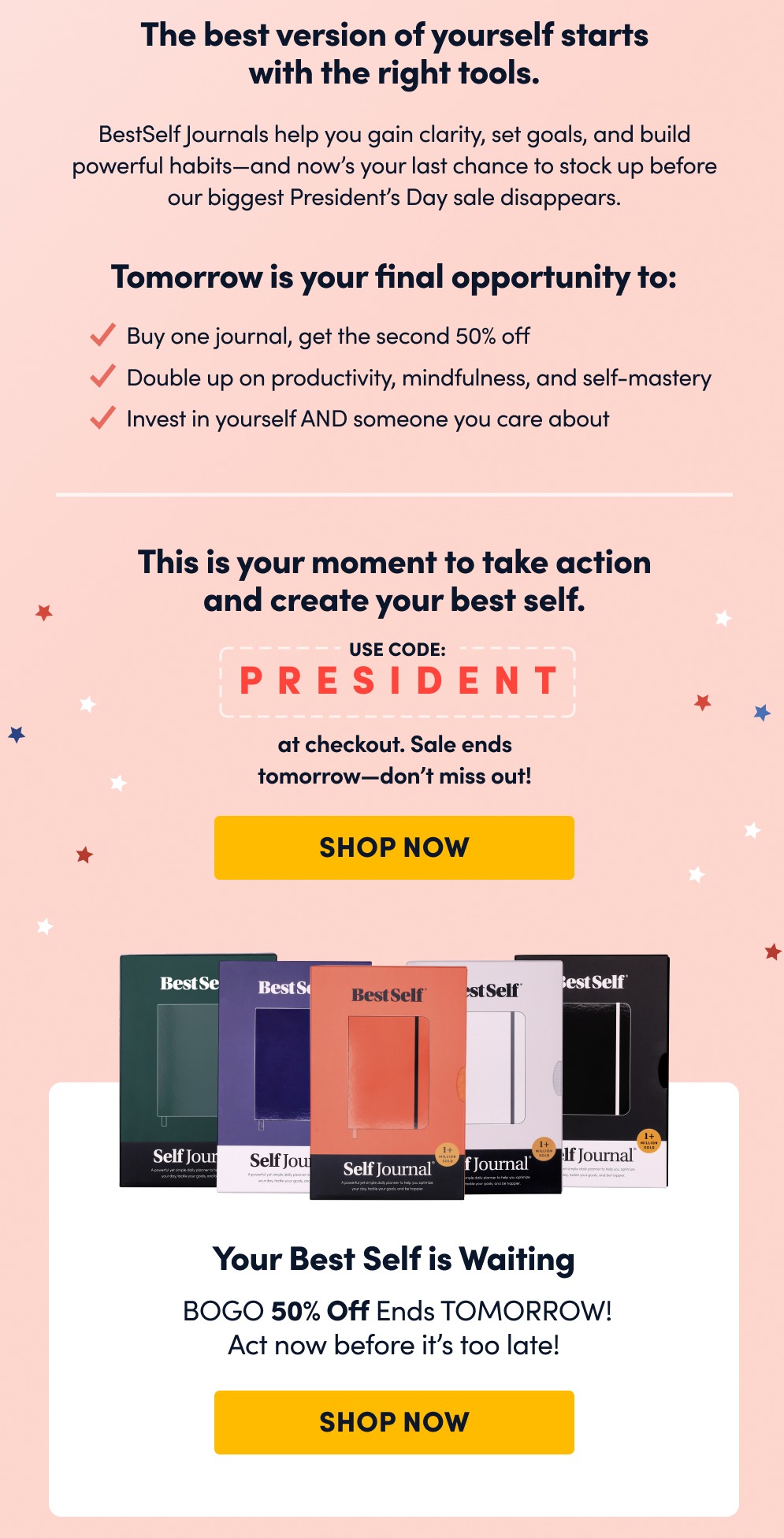Click the dark blue star at left edge
This screenshot has width=784, height=1538.
coord(17,734)
